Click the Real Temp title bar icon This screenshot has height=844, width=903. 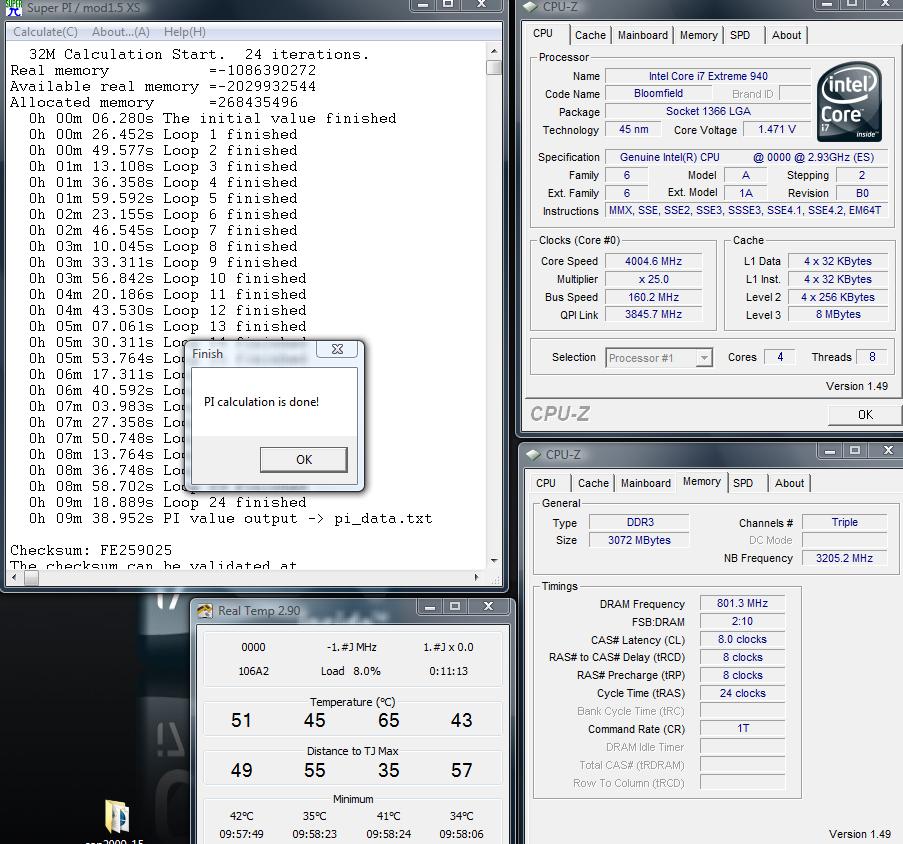tap(204, 610)
